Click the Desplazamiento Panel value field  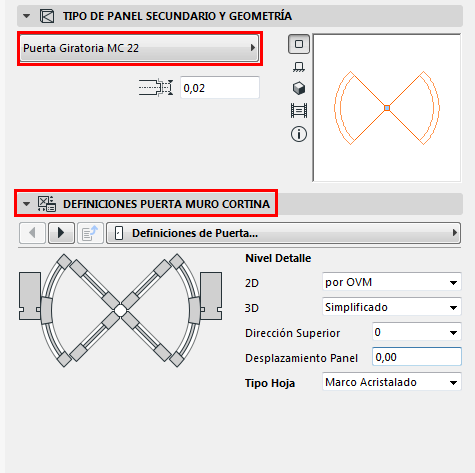[417, 357]
